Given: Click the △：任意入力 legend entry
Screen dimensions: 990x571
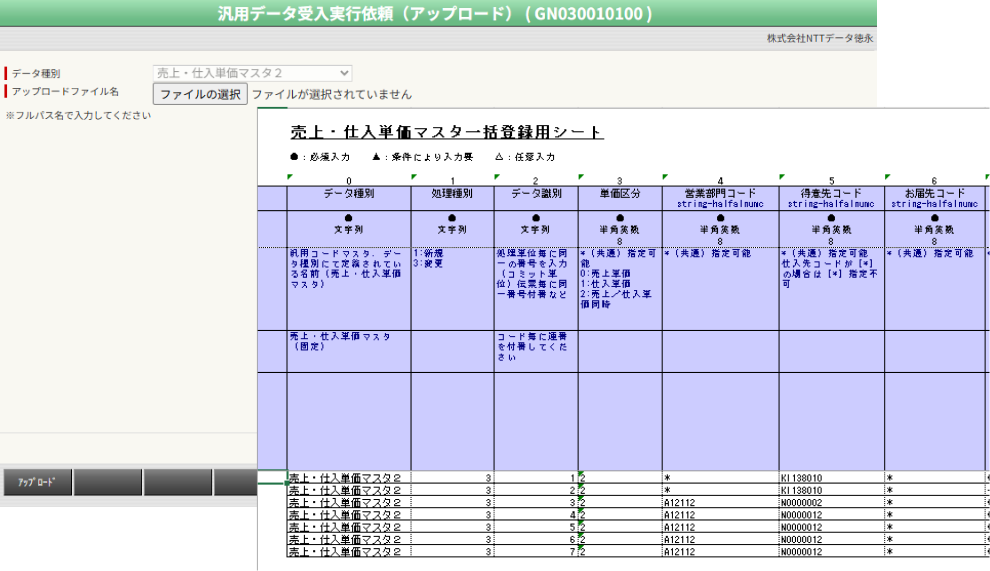Looking at the screenshot, I should (x=525, y=157).
